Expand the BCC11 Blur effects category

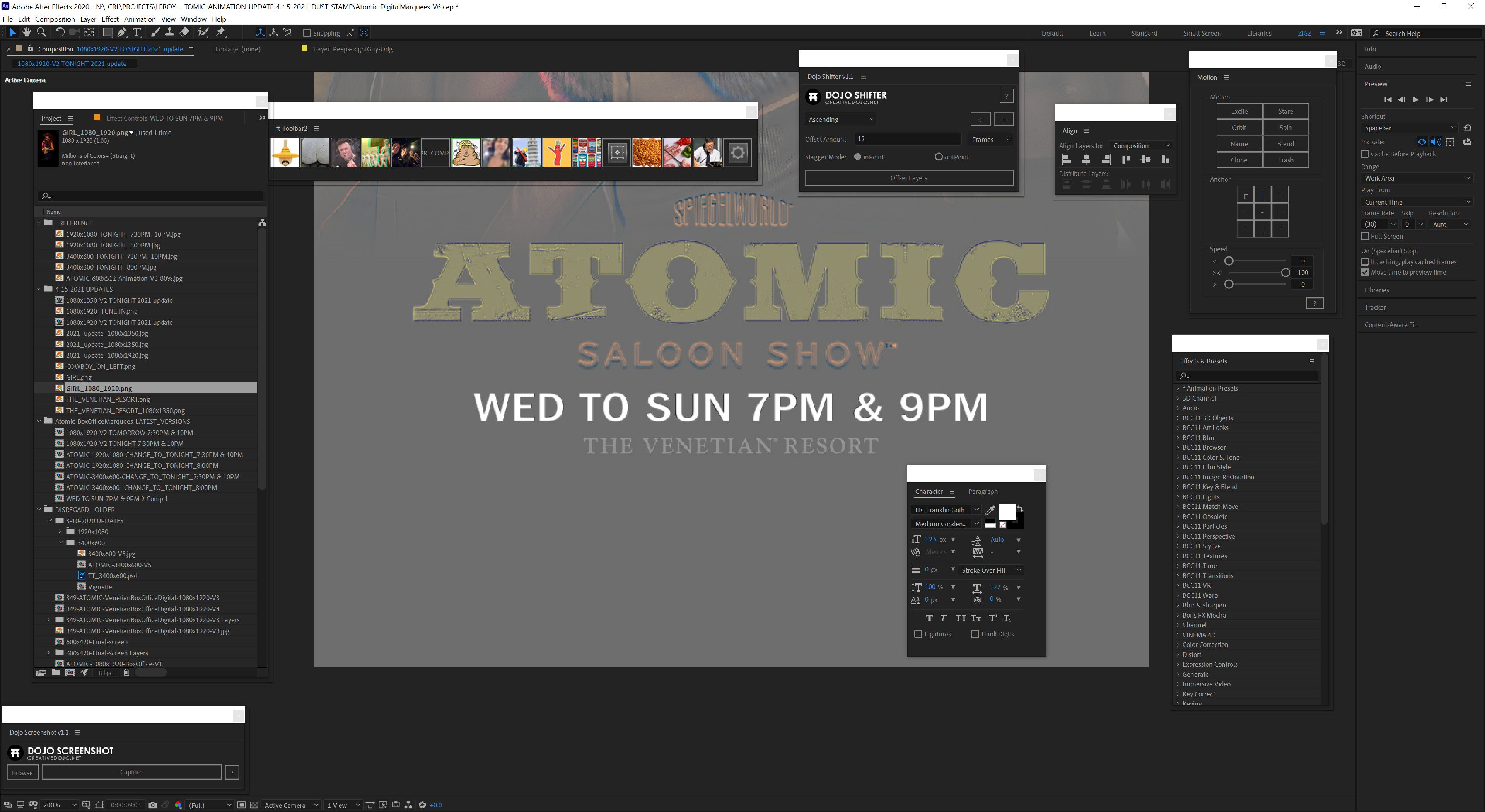[1178, 438]
